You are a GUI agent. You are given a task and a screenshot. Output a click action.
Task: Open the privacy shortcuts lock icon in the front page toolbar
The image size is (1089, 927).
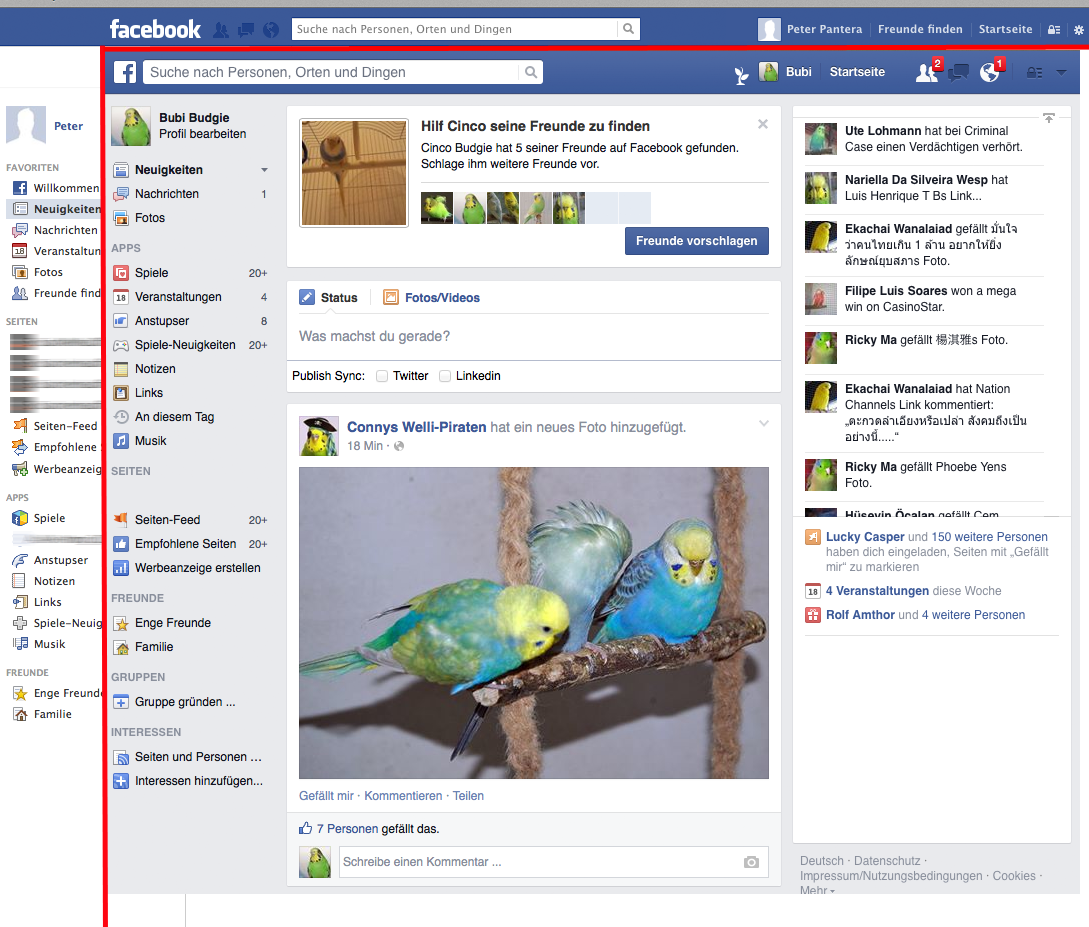pyautogui.click(x=1034, y=73)
